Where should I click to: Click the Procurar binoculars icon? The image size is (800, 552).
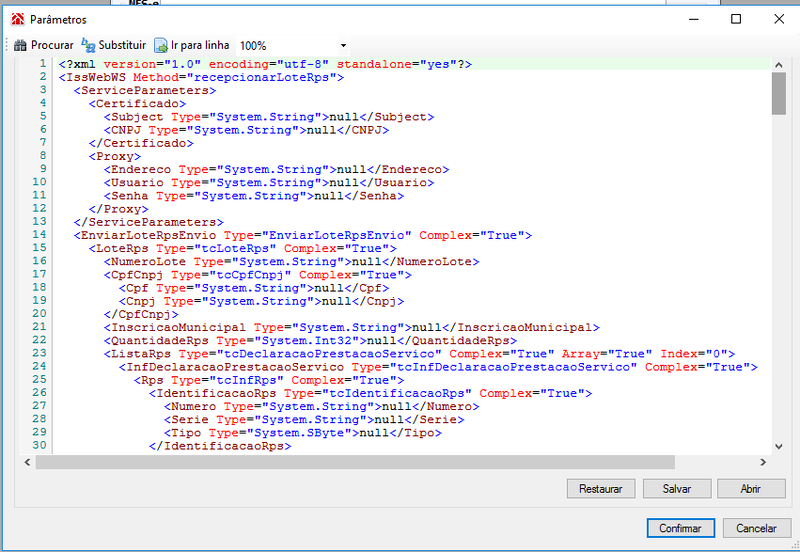pos(20,45)
